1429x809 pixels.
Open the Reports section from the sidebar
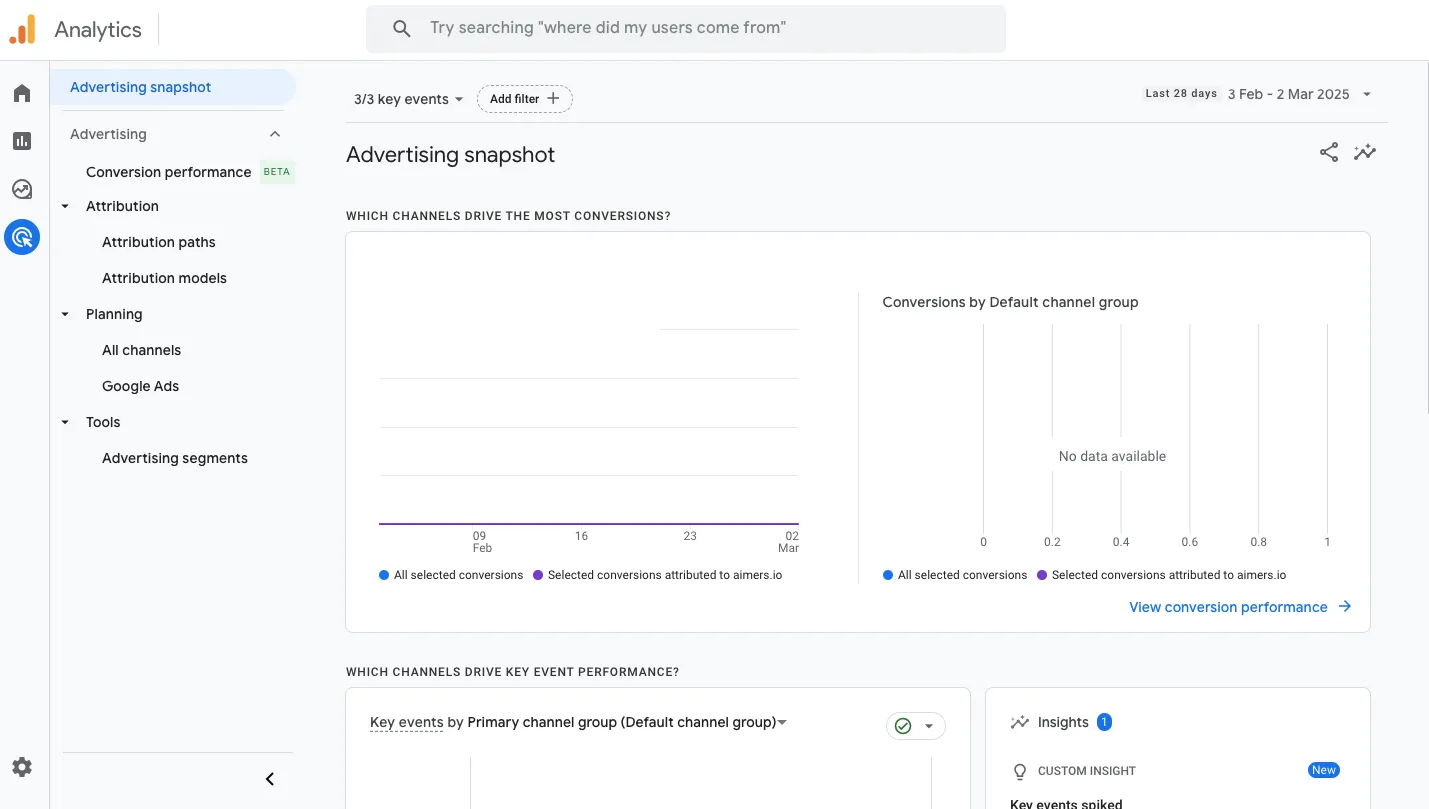[22, 140]
